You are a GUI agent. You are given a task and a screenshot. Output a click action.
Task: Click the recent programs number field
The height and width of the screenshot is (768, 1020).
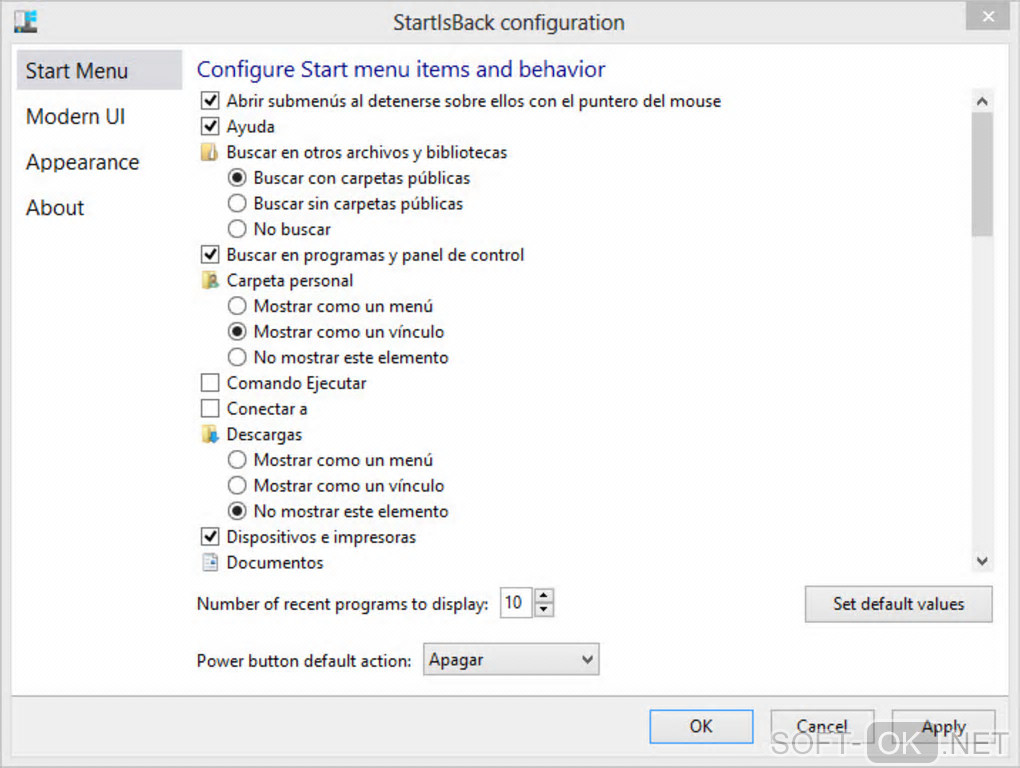tap(516, 603)
